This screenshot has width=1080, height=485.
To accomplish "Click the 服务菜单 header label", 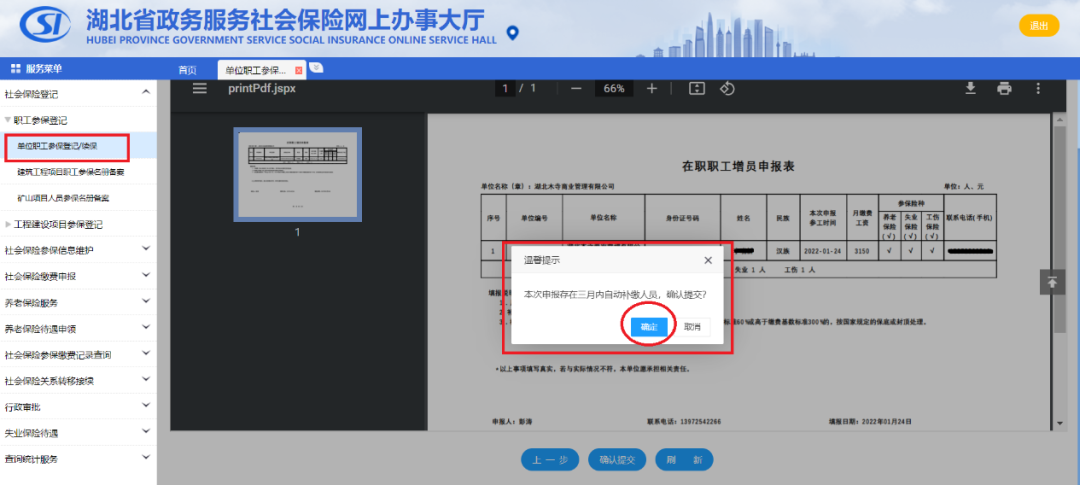I will coord(44,68).
